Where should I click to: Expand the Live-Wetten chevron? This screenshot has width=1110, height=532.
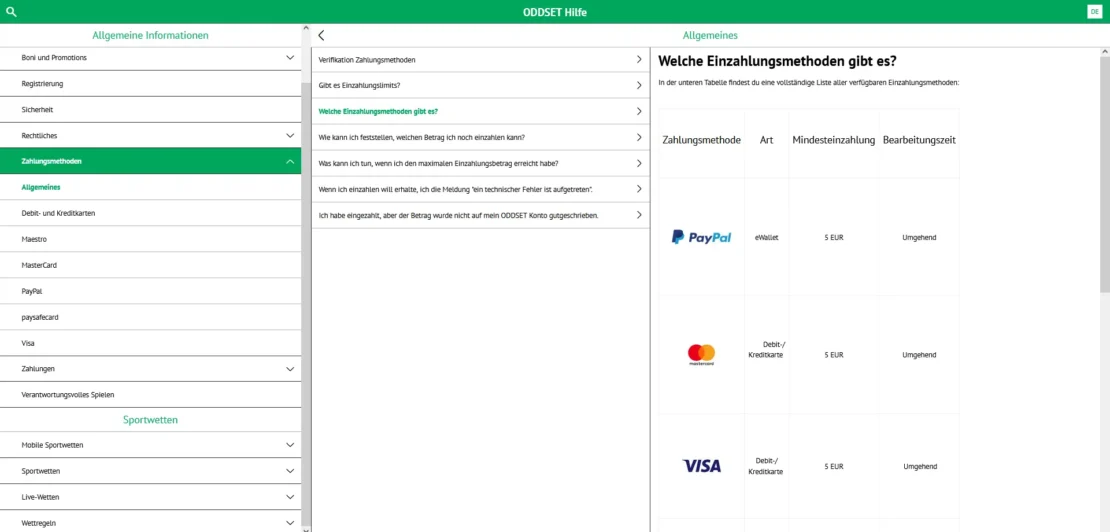(290, 497)
